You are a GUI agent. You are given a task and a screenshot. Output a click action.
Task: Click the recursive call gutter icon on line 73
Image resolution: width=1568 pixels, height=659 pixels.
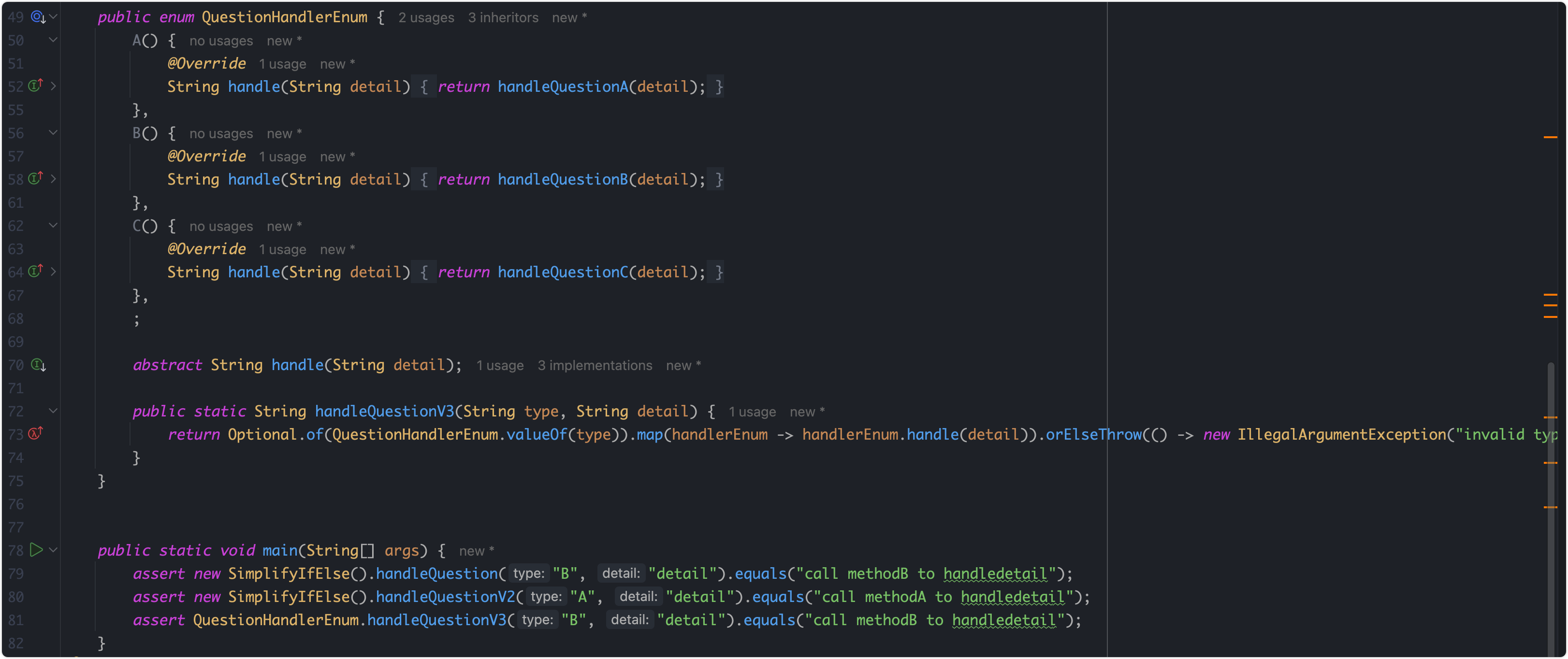click(36, 434)
